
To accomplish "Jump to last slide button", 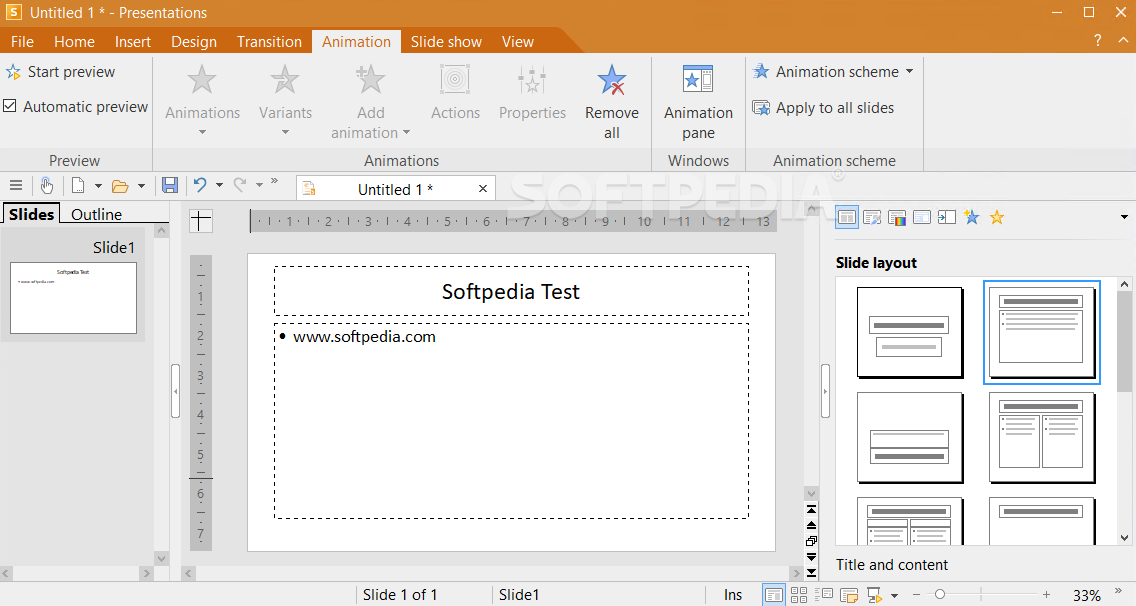I will [811, 573].
